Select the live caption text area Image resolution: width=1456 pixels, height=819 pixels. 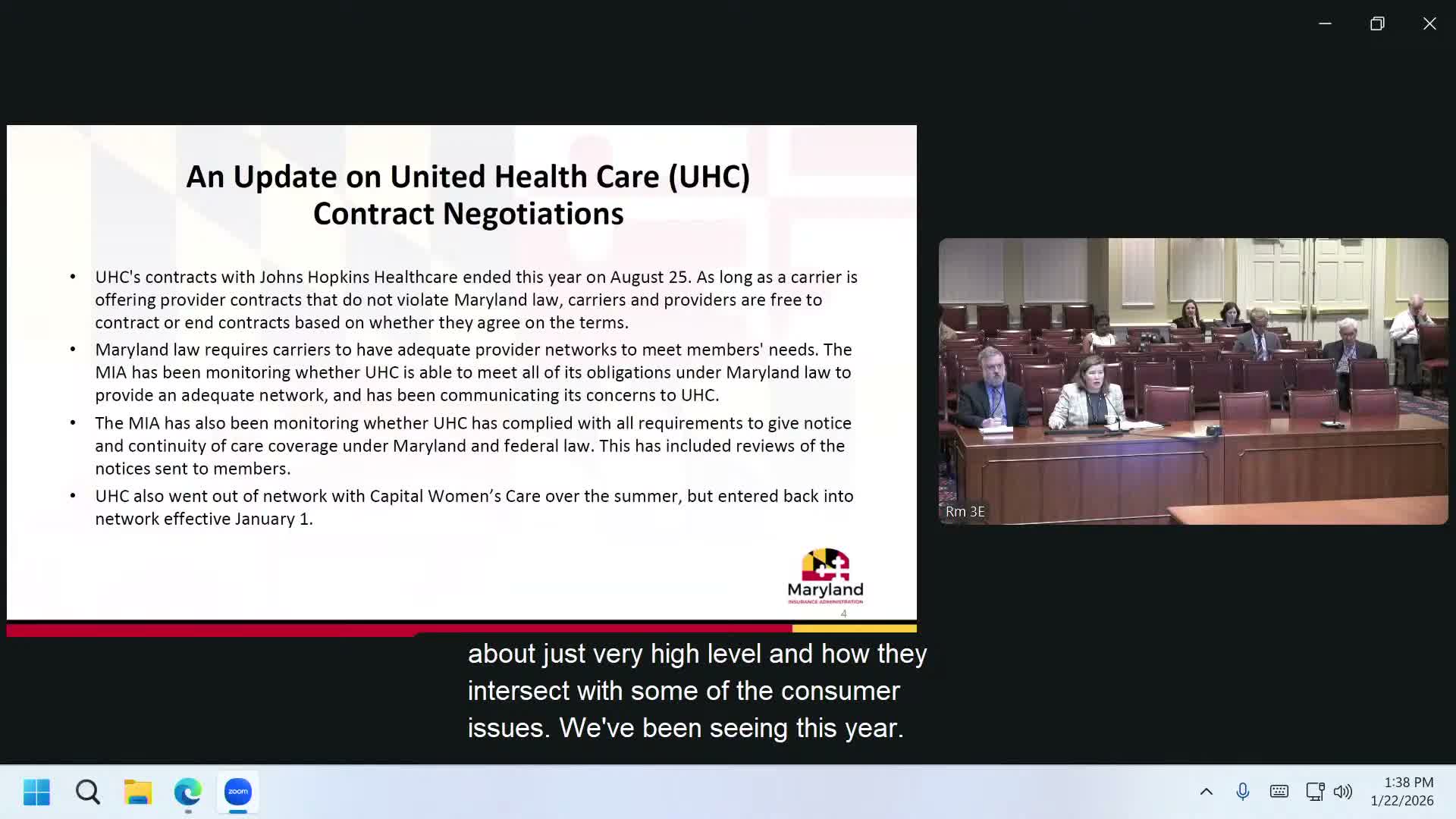pos(696,690)
